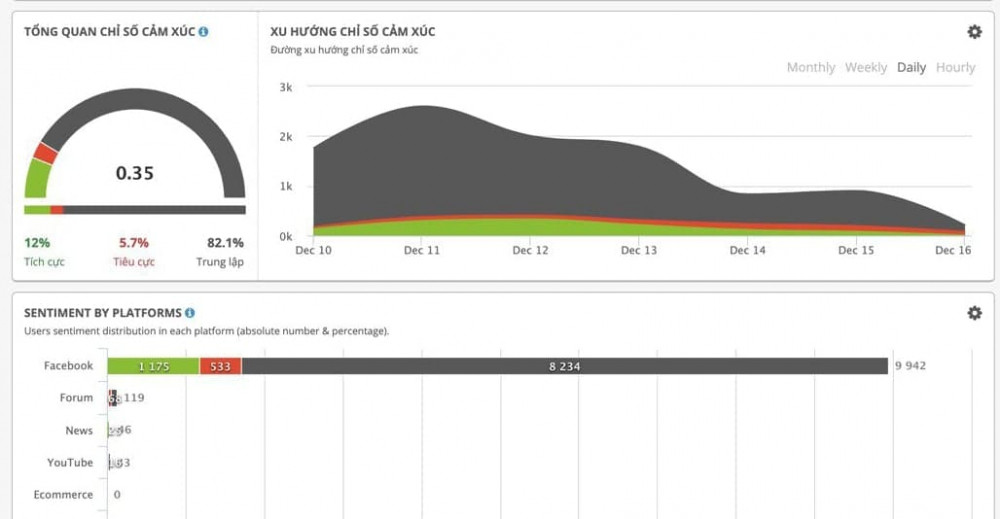Click the 0.35 sentiment score in gauge

pos(135,173)
